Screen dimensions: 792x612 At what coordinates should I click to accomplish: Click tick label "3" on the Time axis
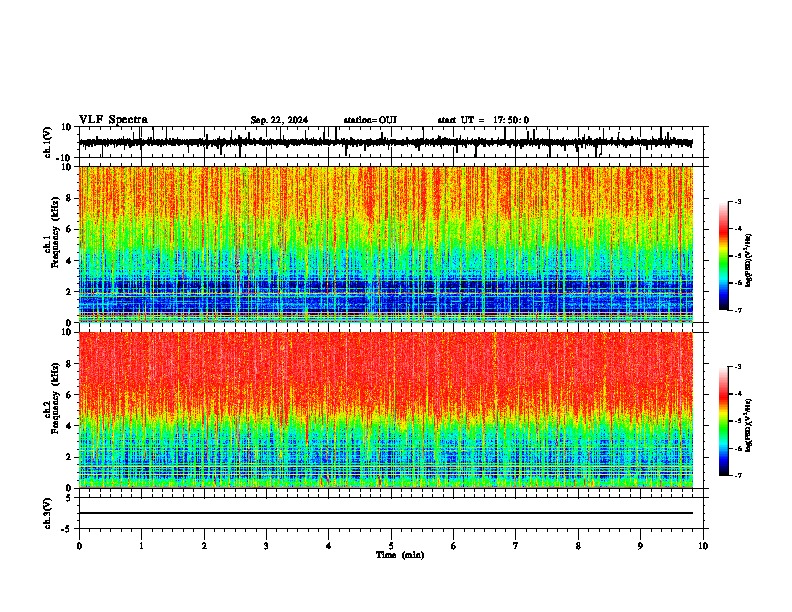[x=266, y=546]
